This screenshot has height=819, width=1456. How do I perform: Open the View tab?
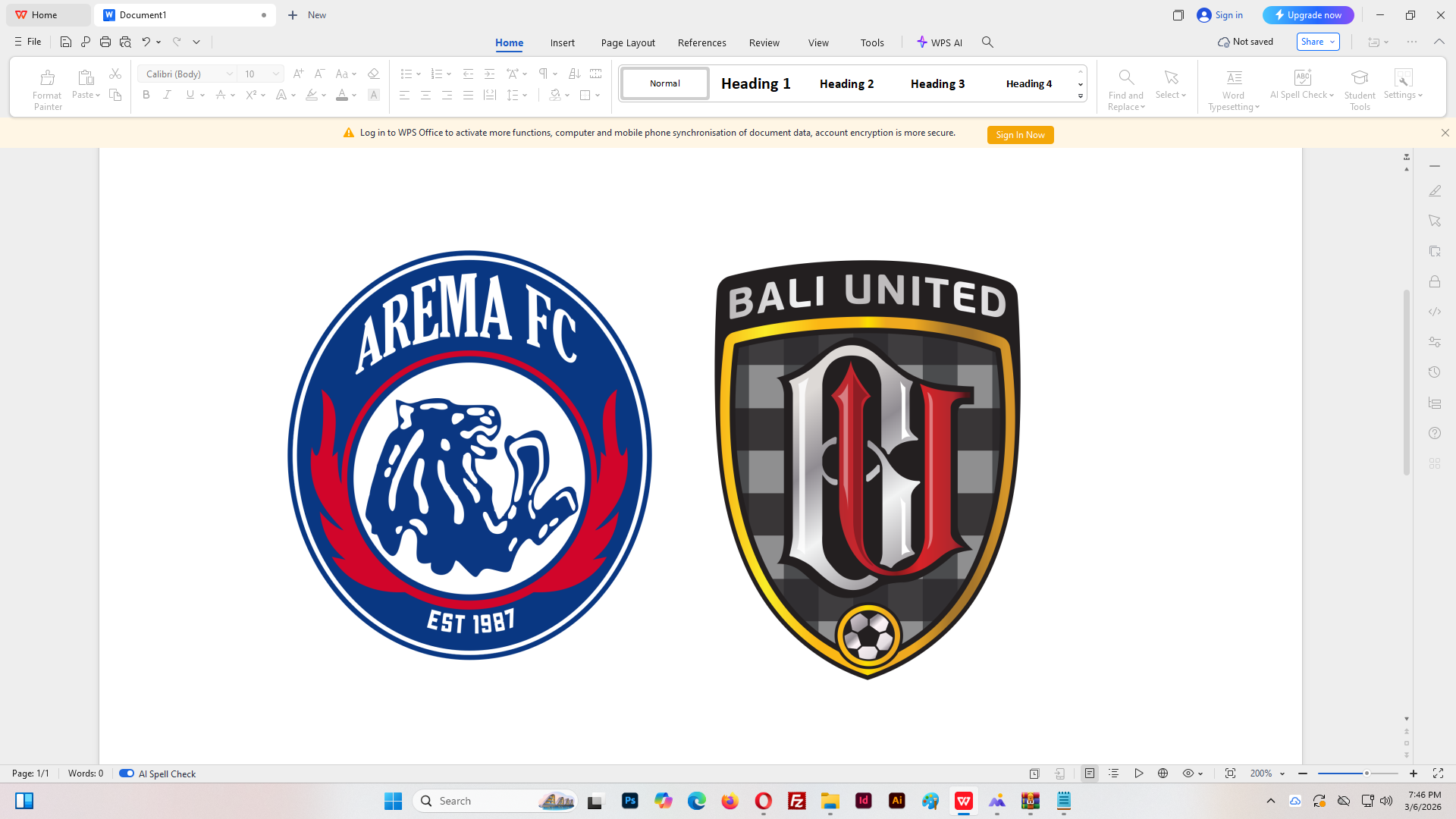[818, 42]
